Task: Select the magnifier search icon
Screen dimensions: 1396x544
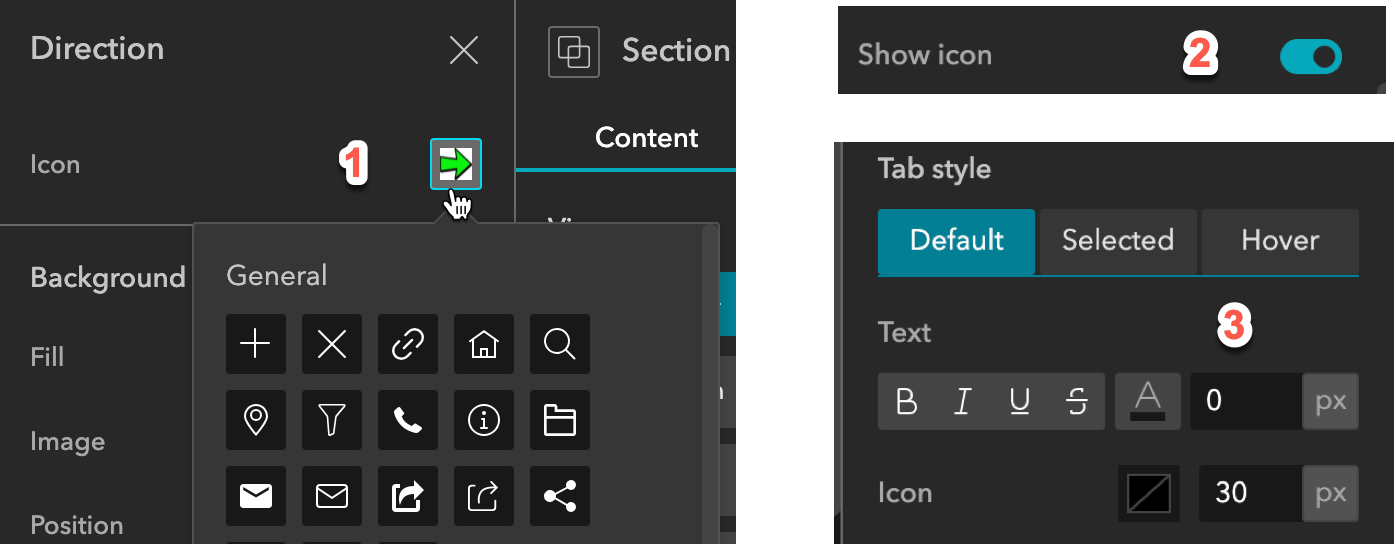Action: (x=560, y=344)
